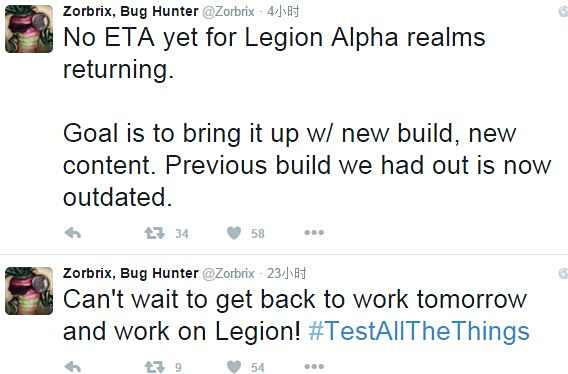Click Zorbrix avatar on the first tweet
The image size is (568, 374).
(x=29, y=29)
